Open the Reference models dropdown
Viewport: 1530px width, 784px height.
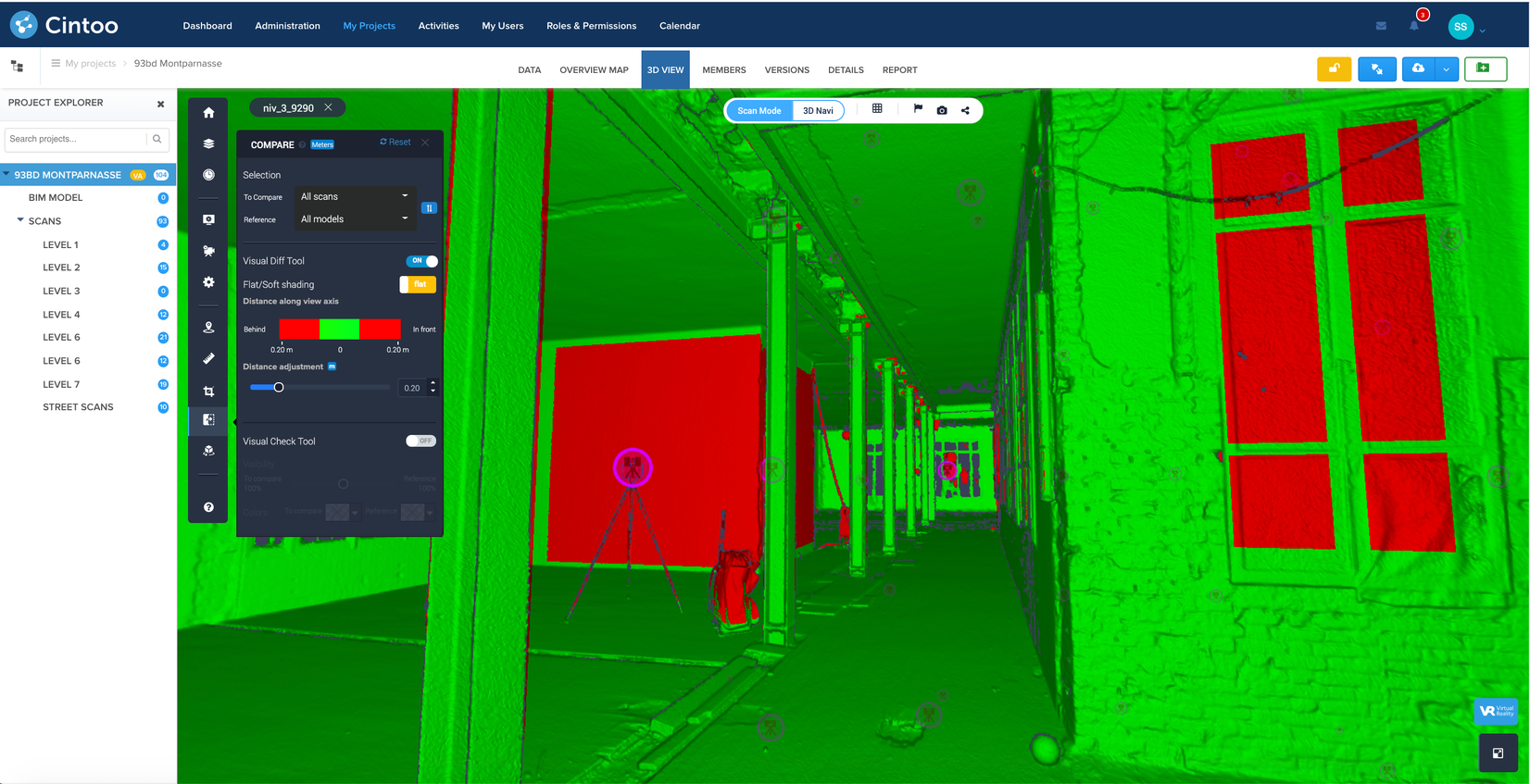point(354,219)
